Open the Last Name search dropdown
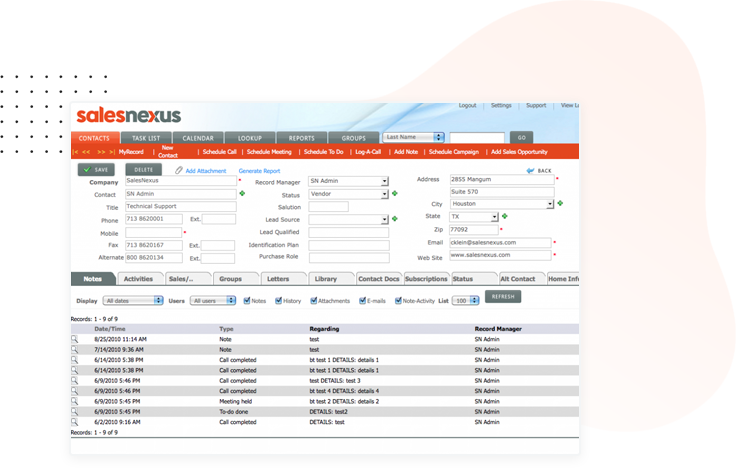Viewport: 736px width, 468px height. 414,137
